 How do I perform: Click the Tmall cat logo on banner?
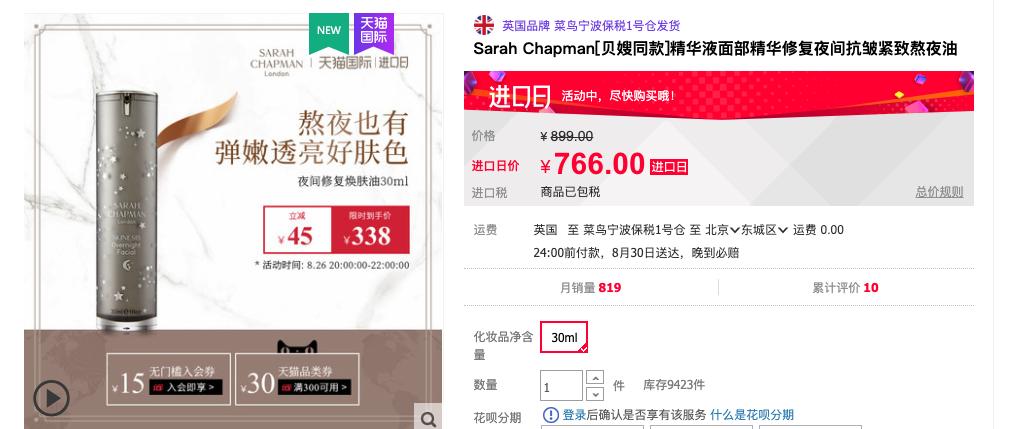(x=298, y=348)
